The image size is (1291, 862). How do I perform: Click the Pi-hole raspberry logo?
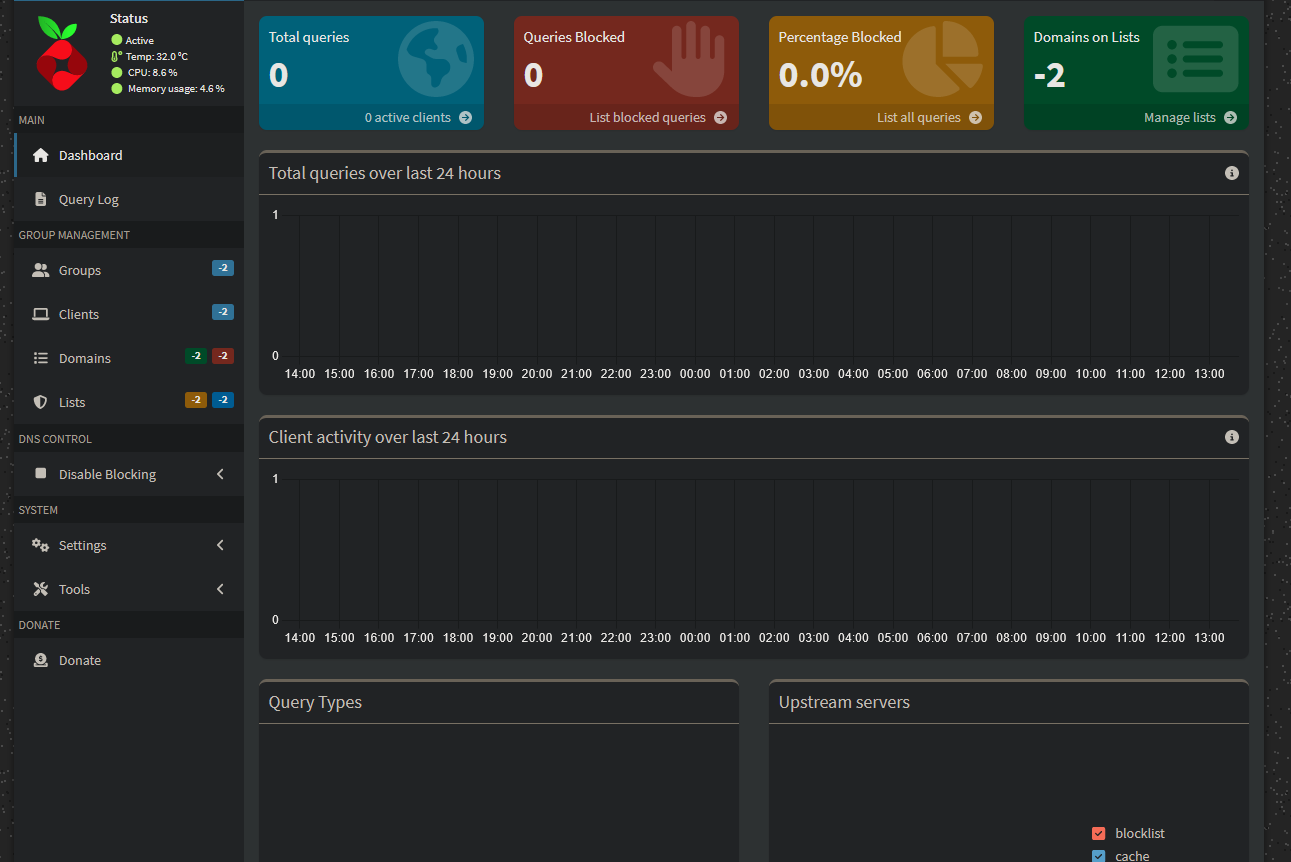point(62,52)
